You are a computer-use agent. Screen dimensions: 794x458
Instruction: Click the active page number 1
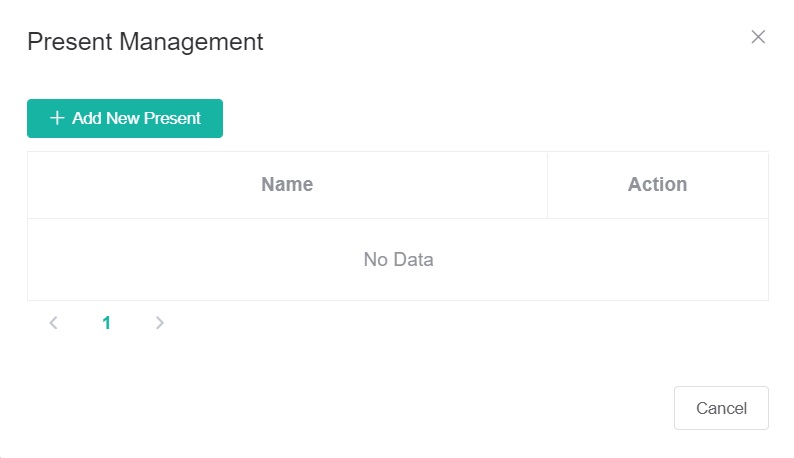coord(107,323)
